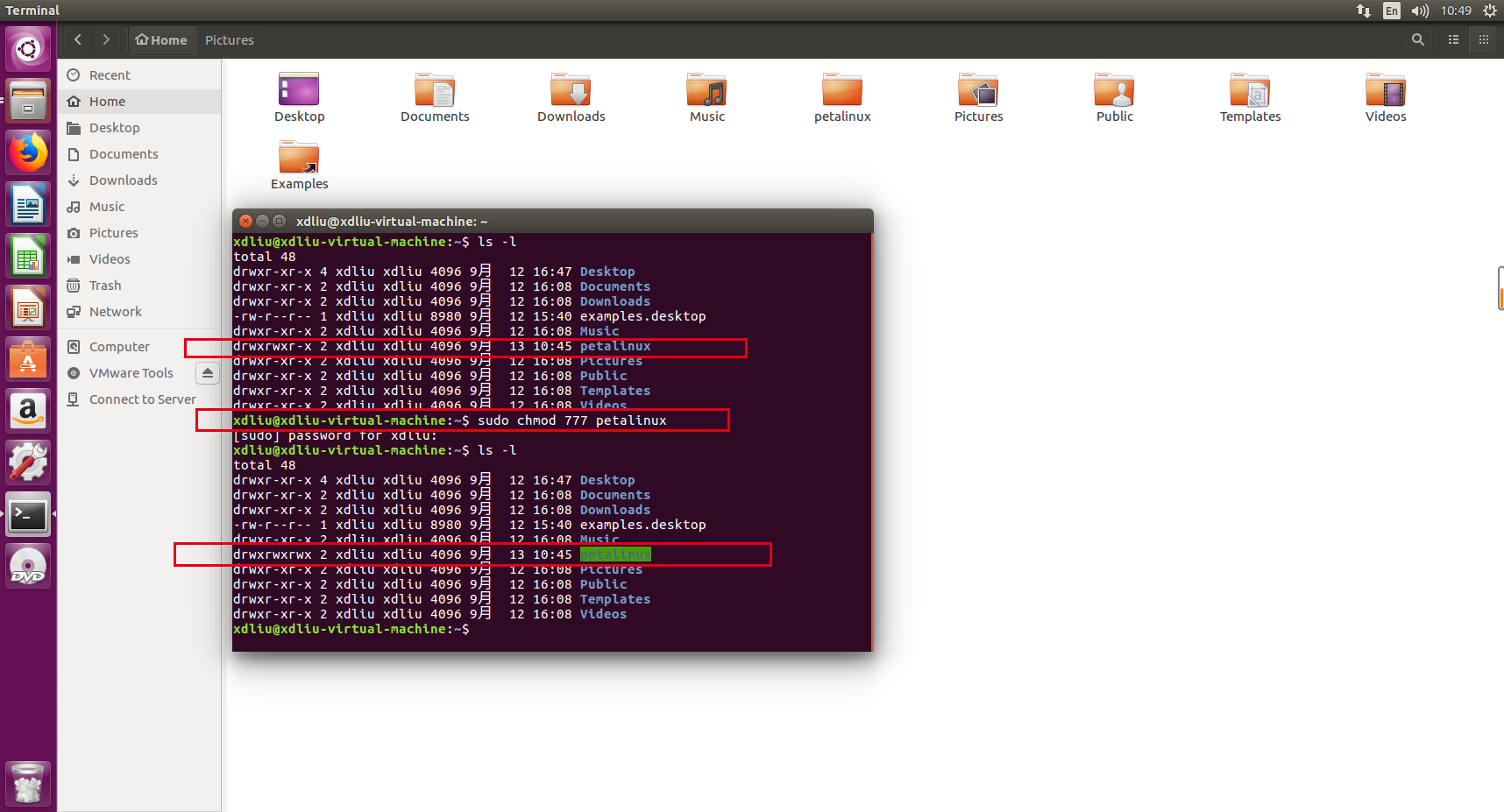Open Ubuntu Software from the dock
Screen dimensions: 1504x812
click(28, 359)
